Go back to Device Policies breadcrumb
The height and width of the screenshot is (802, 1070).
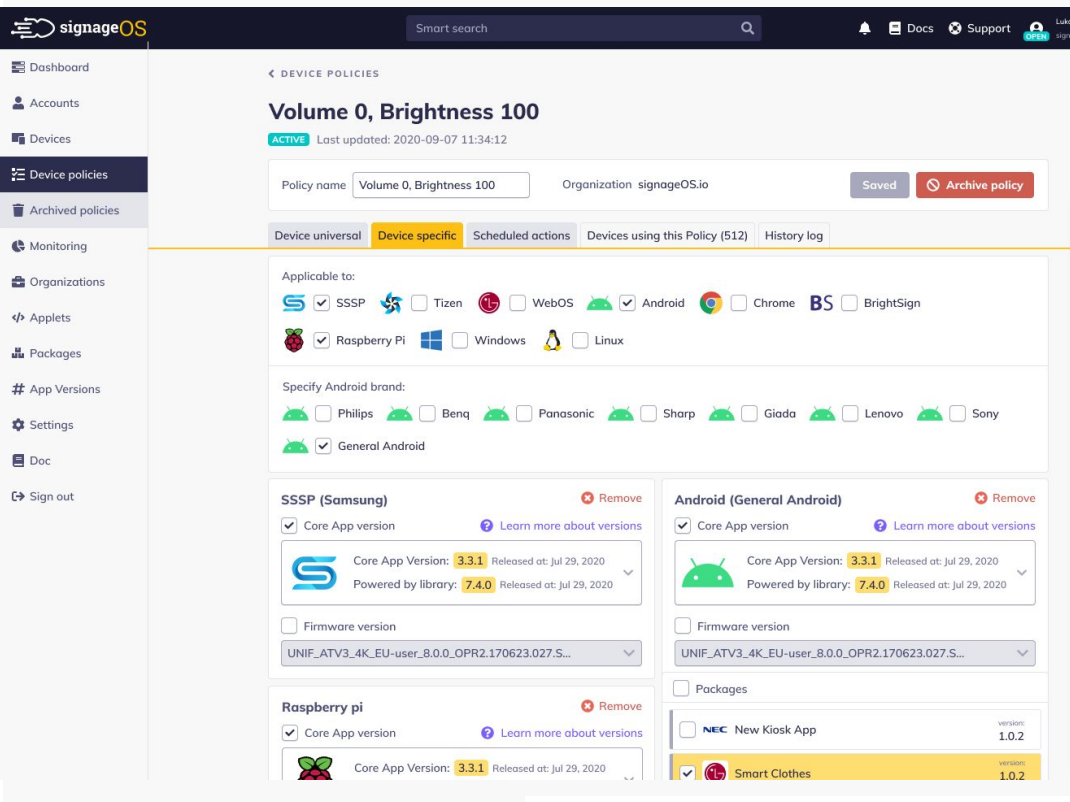point(324,74)
